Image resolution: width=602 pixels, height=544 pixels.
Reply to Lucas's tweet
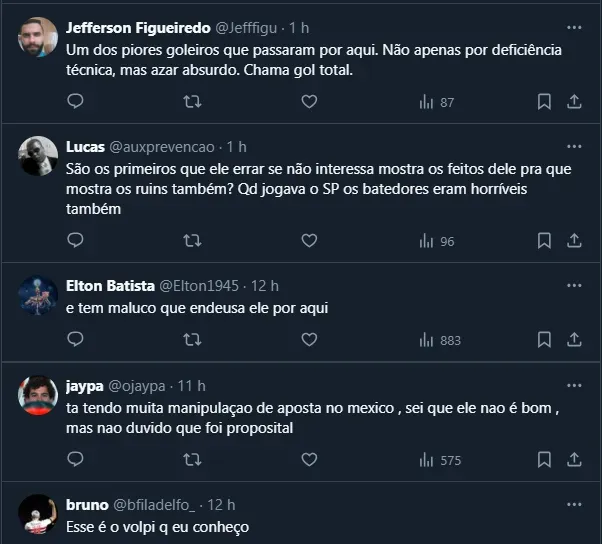[75, 240]
